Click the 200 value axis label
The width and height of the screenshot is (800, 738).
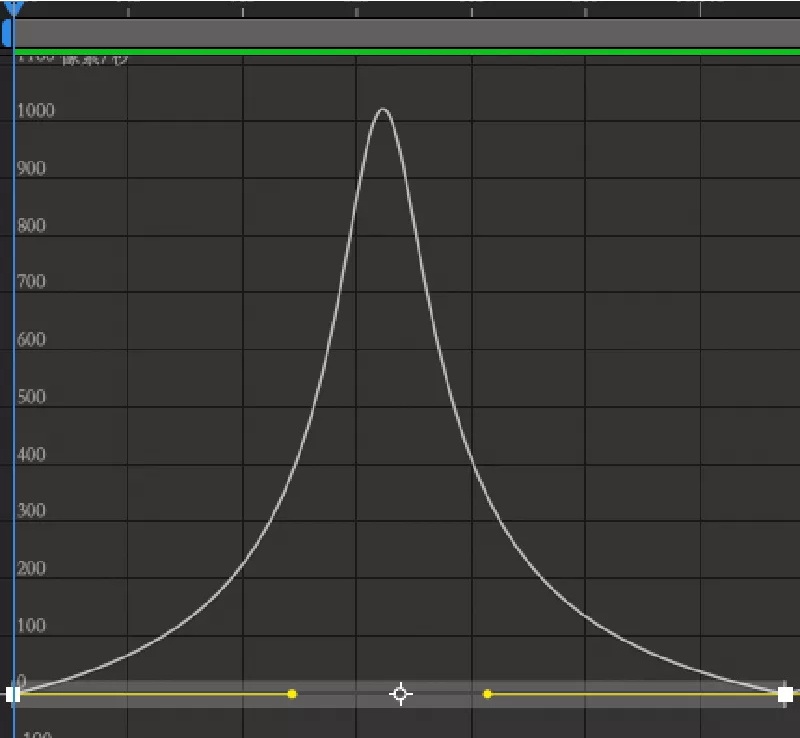[x=31, y=569]
